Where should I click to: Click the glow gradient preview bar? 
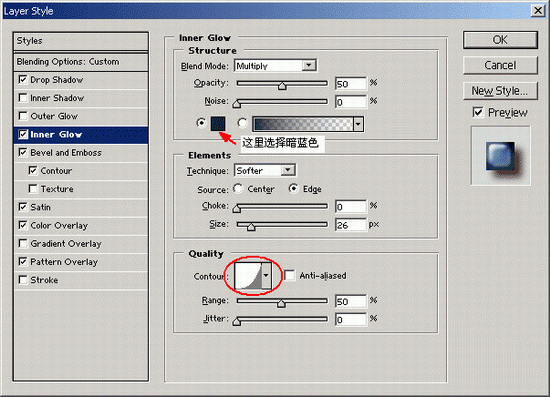(303, 124)
